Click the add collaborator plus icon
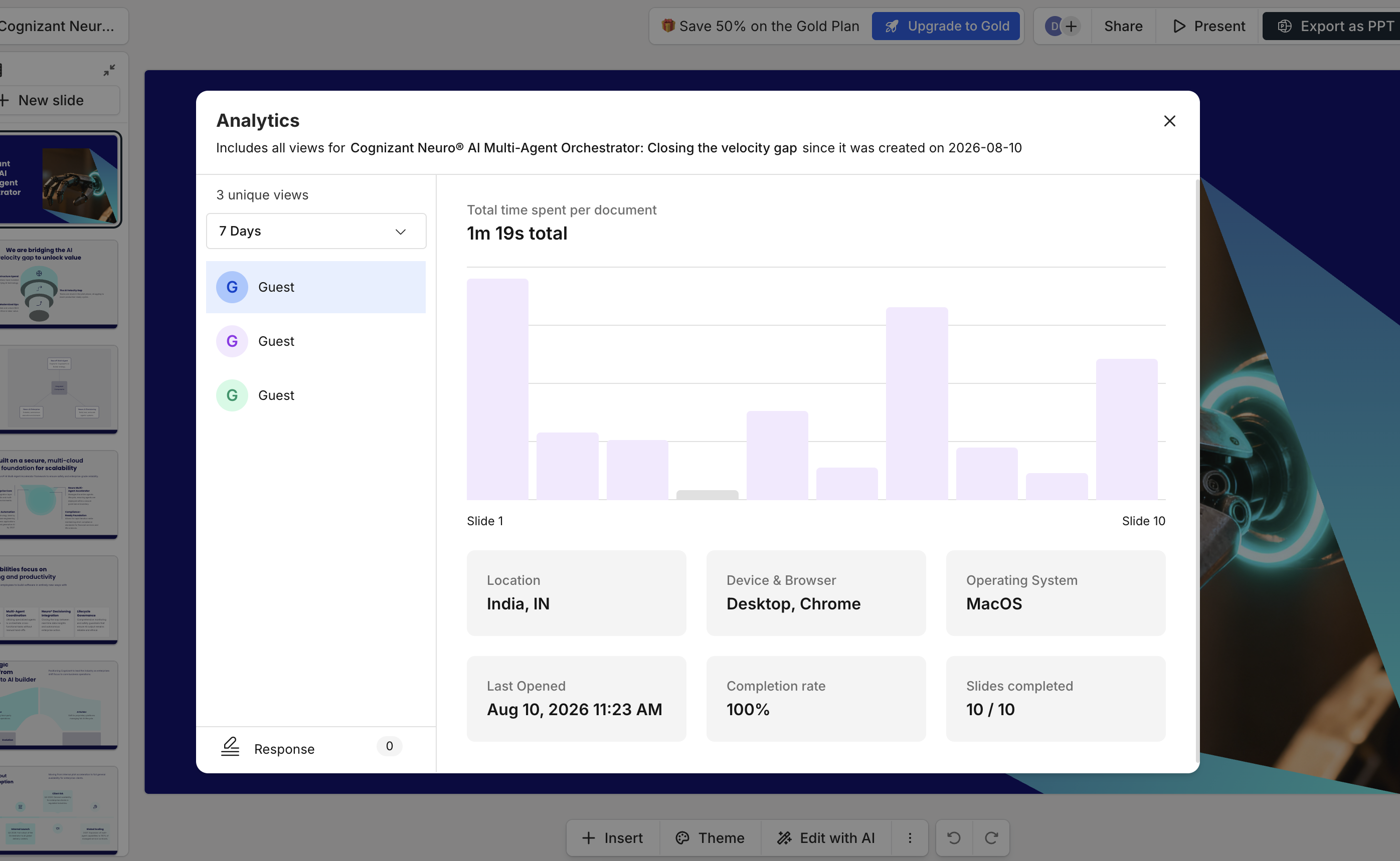The height and width of the screenshot is (861, 1400). click(1072, 26)
